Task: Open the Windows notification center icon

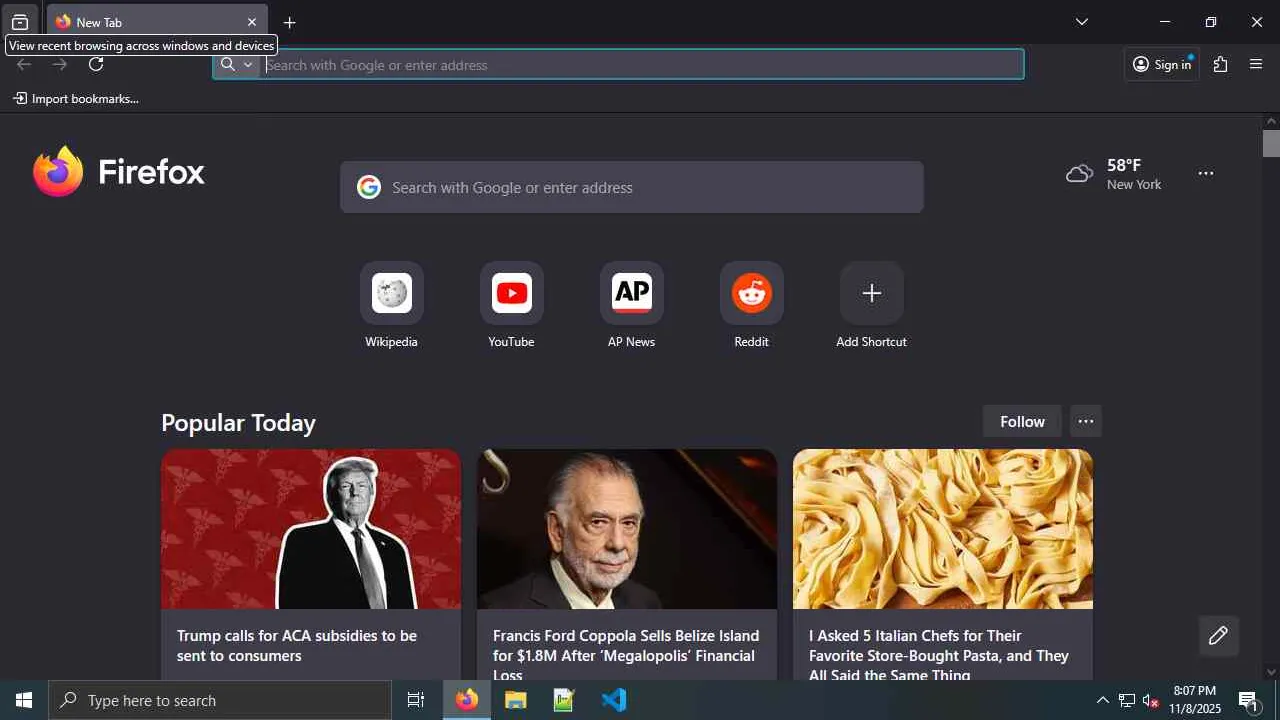Action: (1249, 701)
